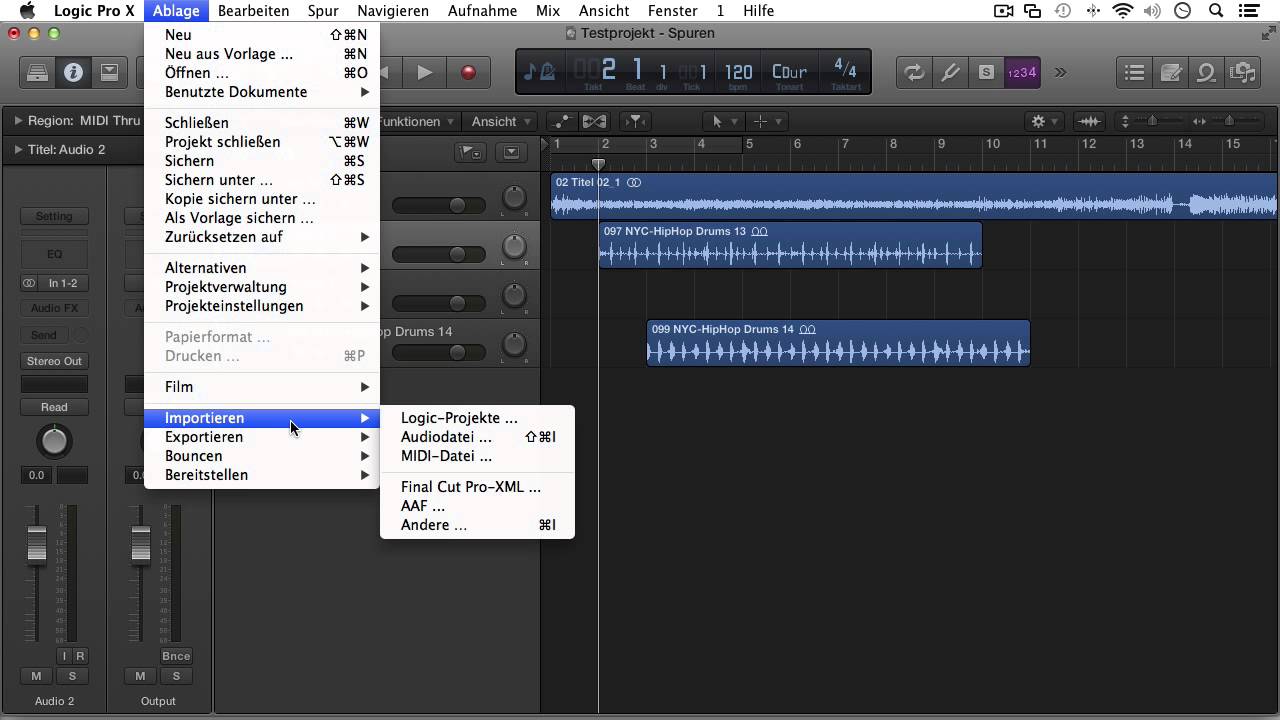Click the Bnce button on Output
This screenshot has width=1280, height=720.
click(x=176, y=656)
